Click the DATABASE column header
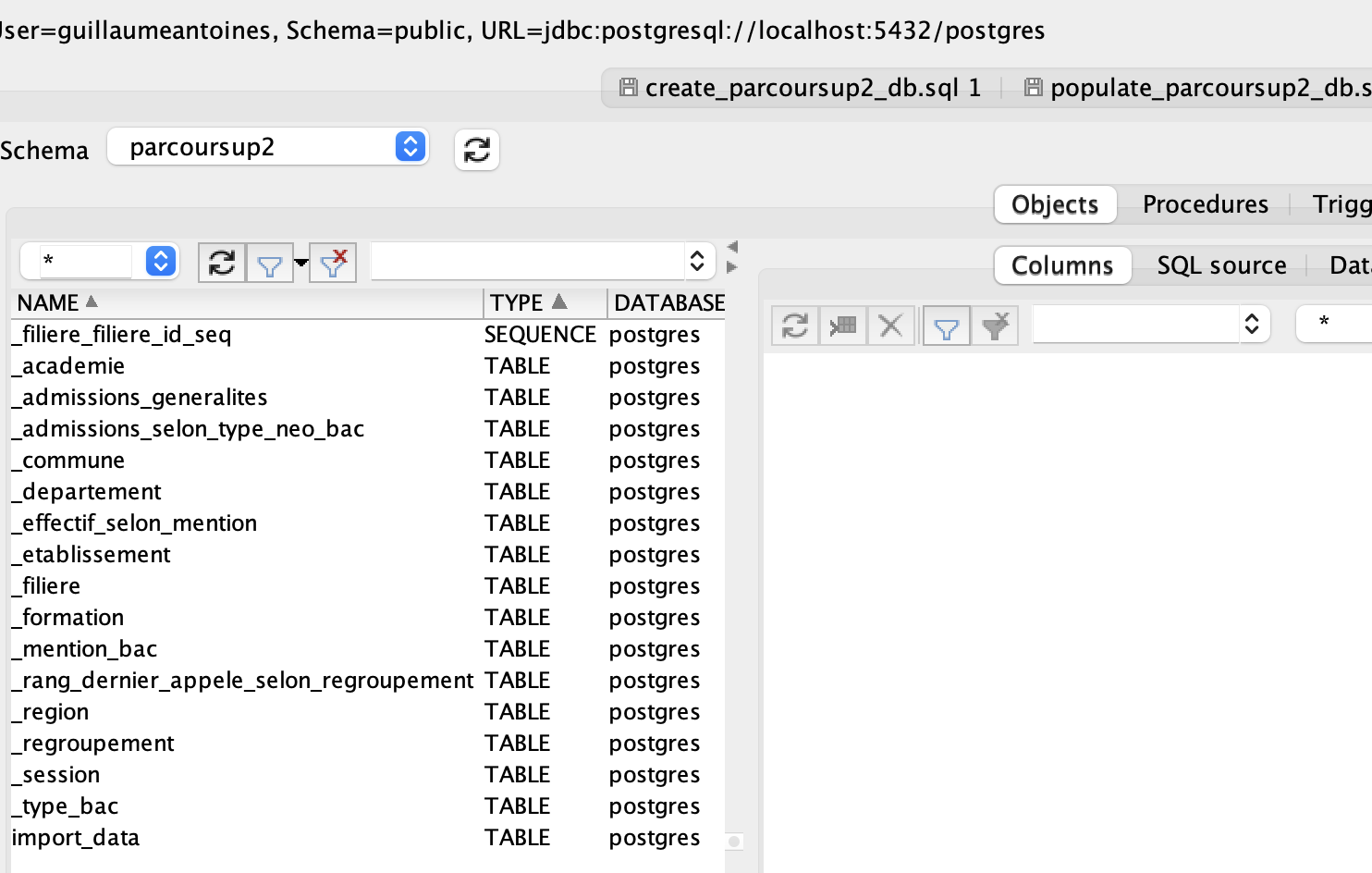 (668, 302)
